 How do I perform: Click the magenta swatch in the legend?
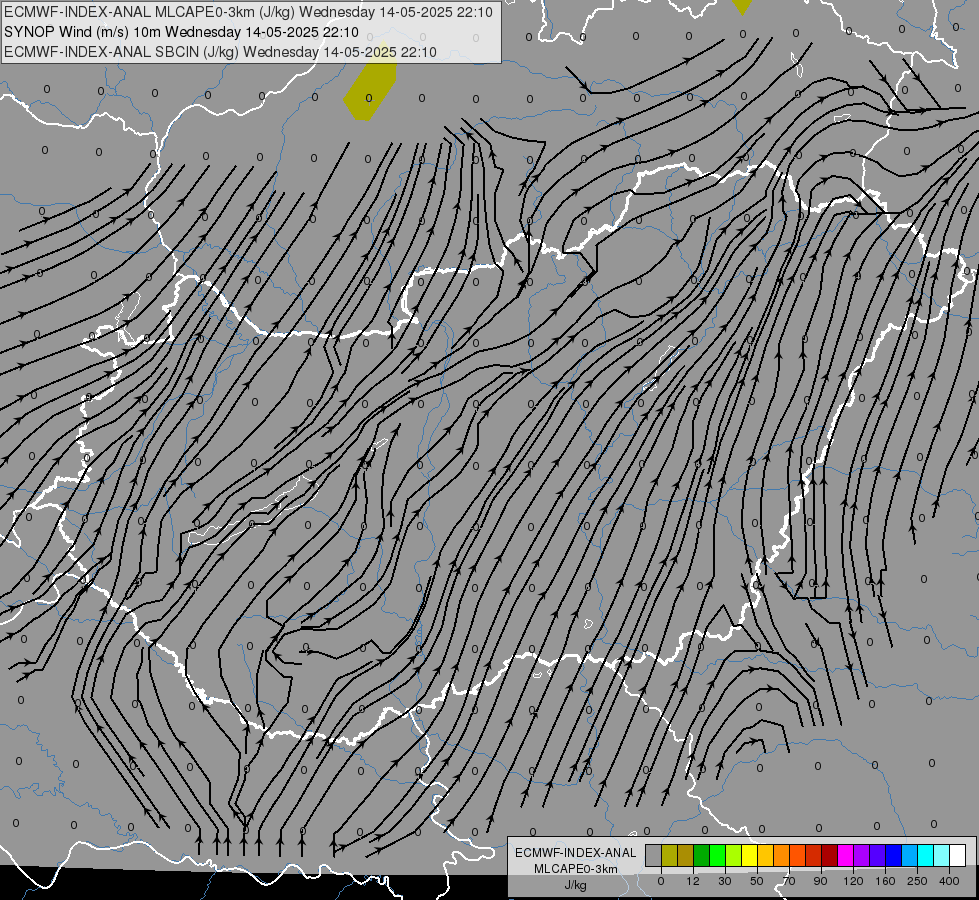(x=845, y=856)
